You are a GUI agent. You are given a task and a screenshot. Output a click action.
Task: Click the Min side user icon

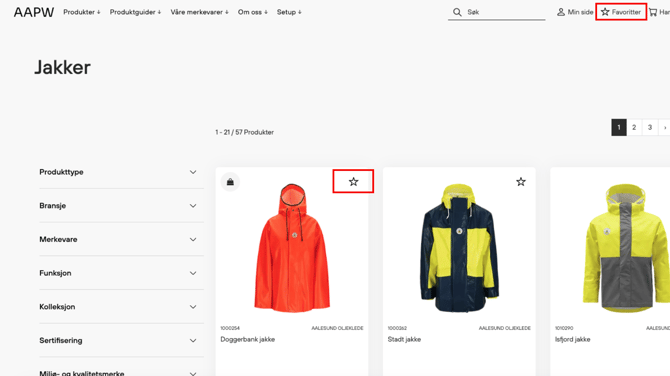561,12
